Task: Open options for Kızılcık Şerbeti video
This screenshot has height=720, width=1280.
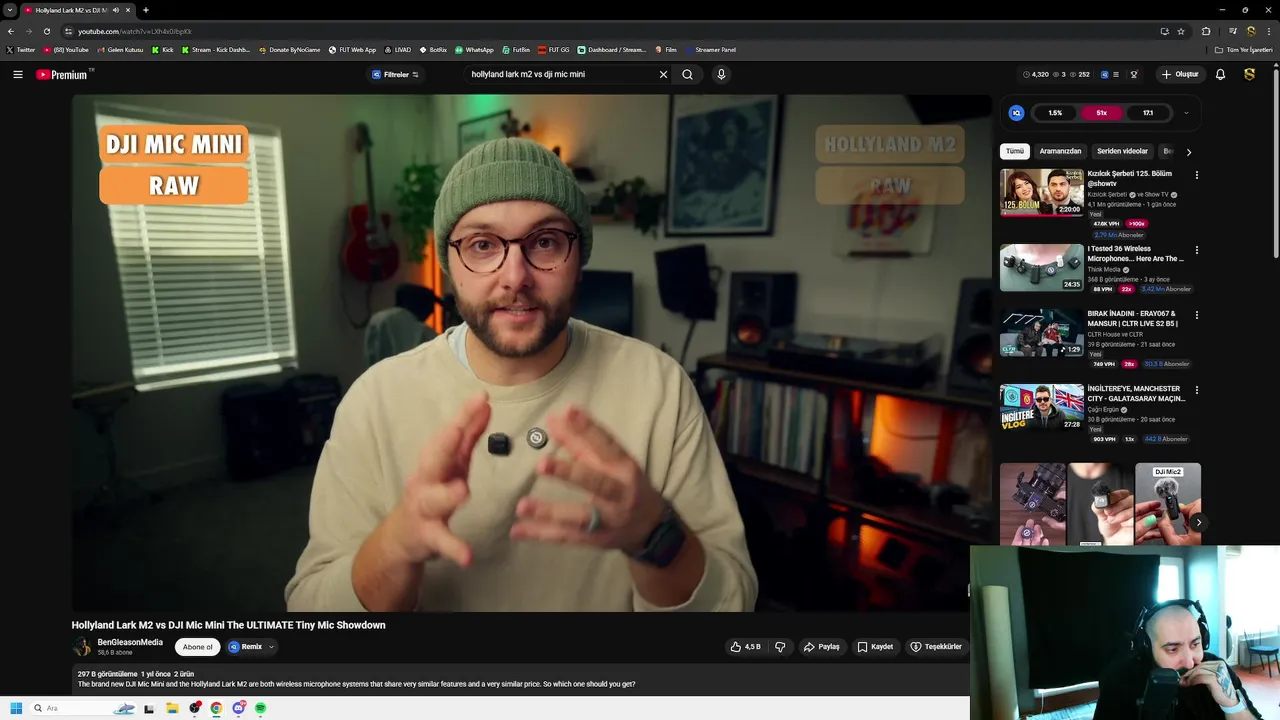Action: point(1196,175)
